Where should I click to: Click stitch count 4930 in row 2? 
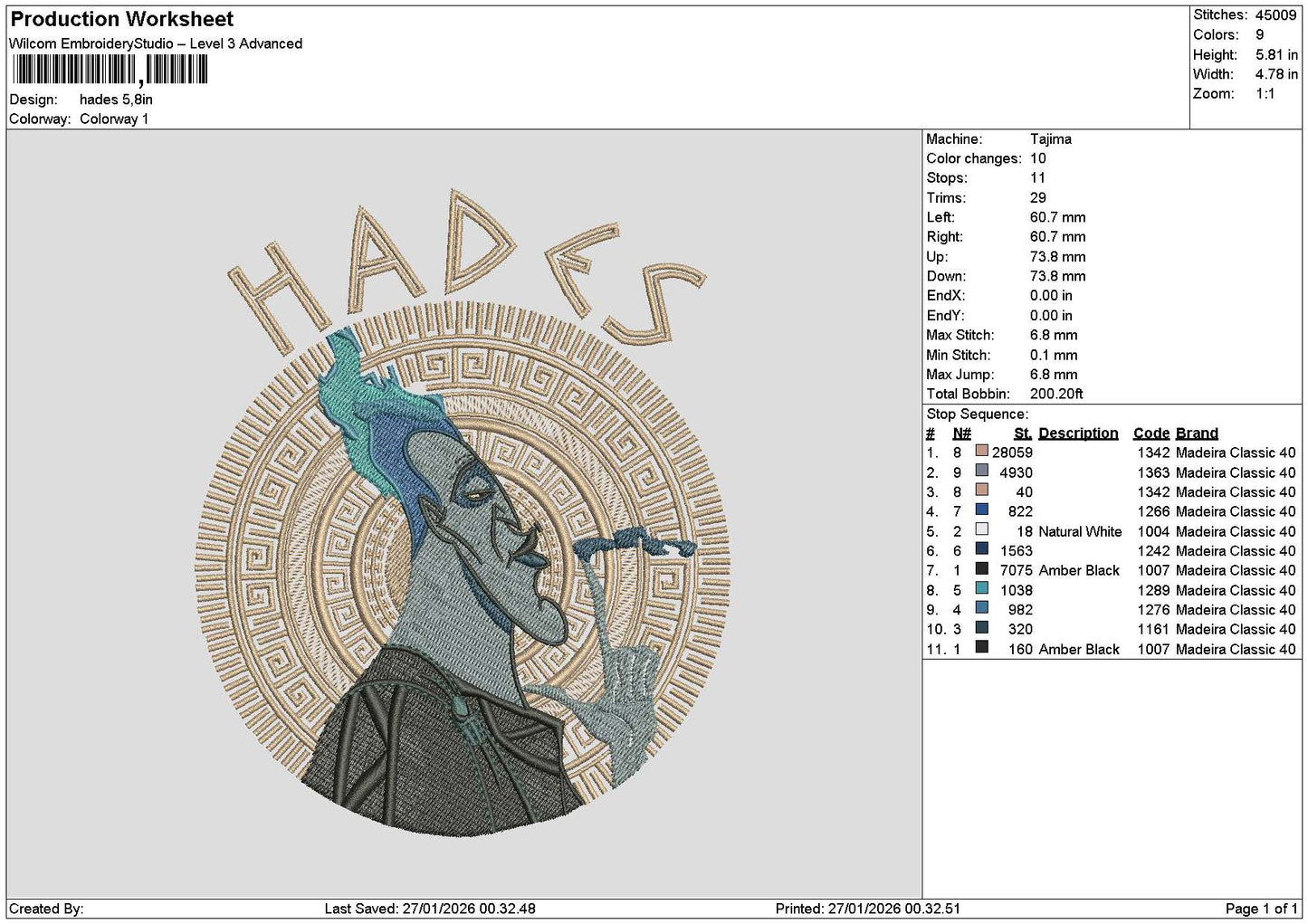coord(1016,472)
